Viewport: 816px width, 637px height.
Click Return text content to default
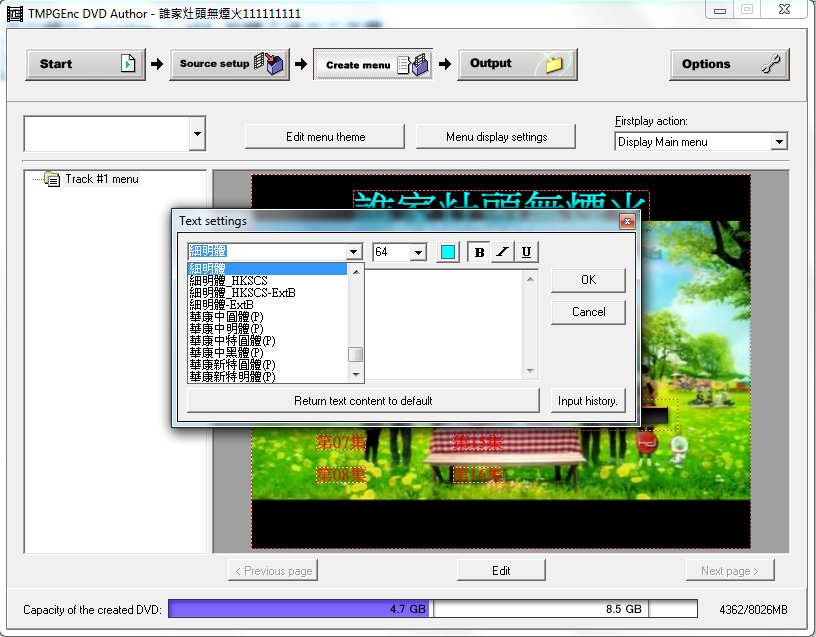click(x=363, y=401)
